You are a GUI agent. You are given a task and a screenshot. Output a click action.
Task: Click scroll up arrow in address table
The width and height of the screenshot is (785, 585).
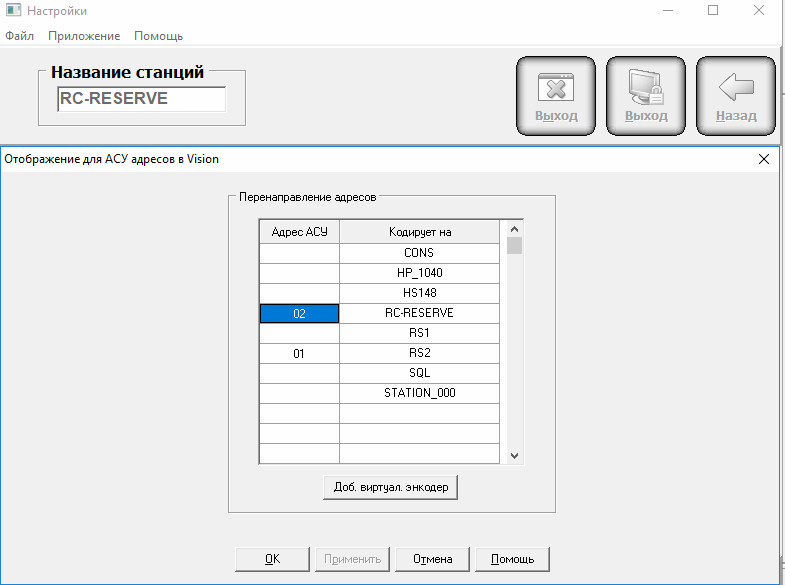tap(514, 229)
